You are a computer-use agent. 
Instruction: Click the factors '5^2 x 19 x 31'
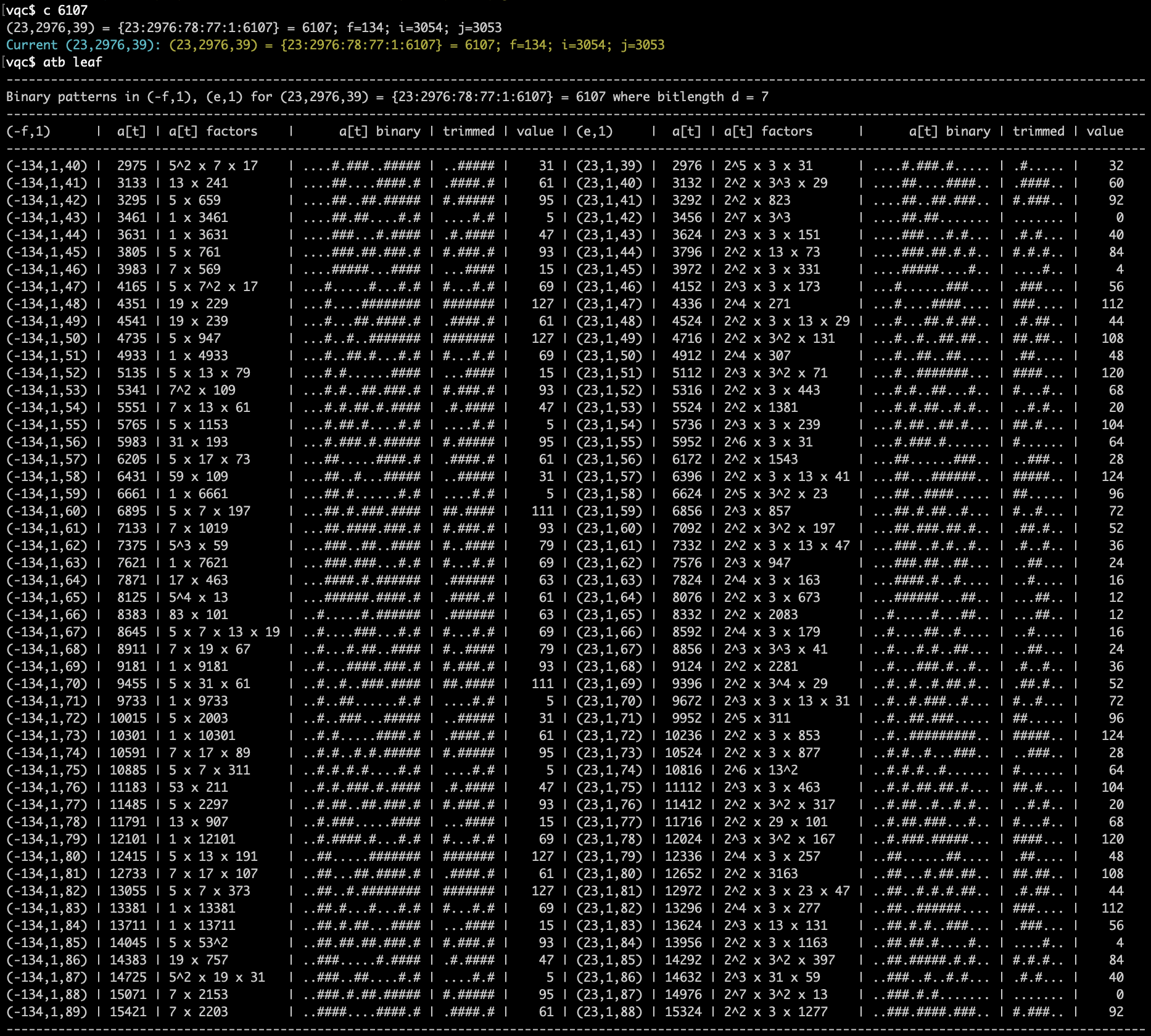(217, 977)
